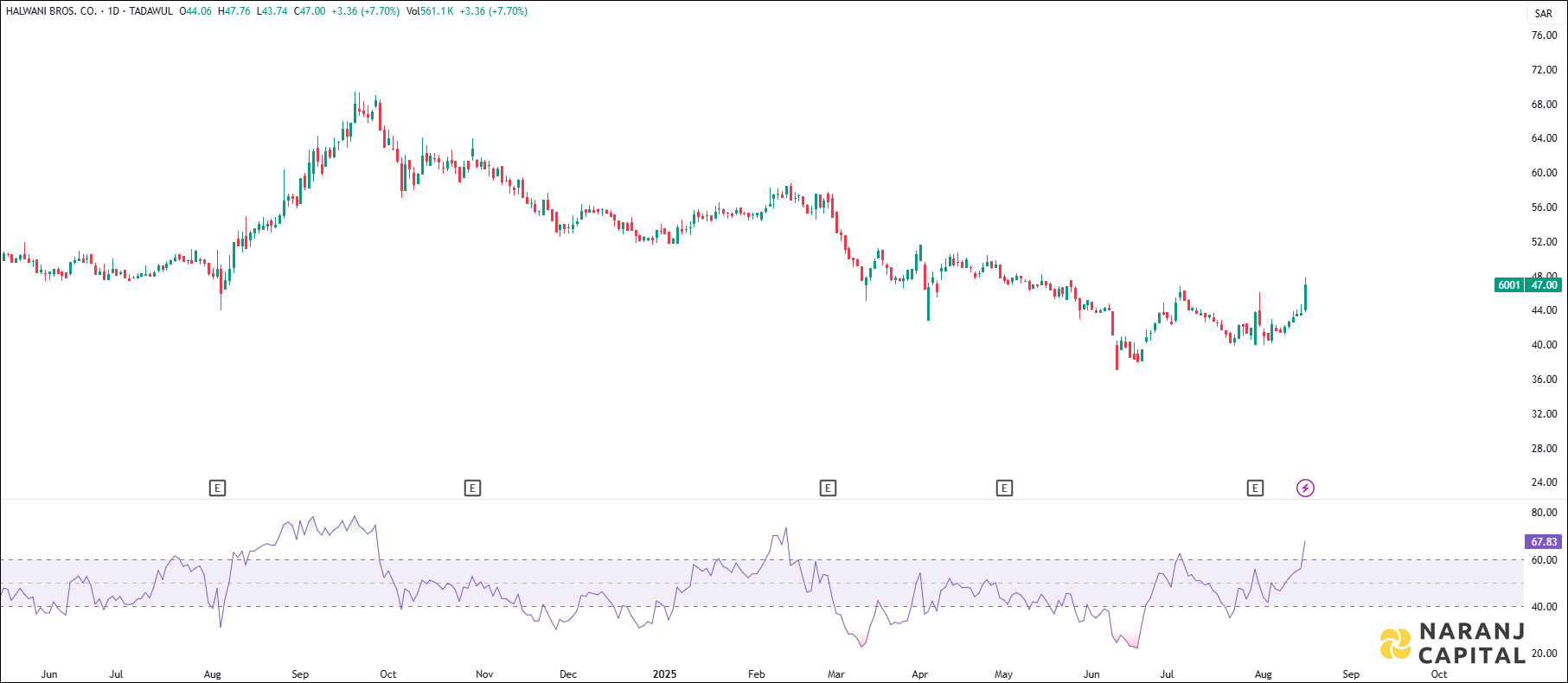Open the SAR currency selector
The image size is (1568, 683).
(1544, 13)
